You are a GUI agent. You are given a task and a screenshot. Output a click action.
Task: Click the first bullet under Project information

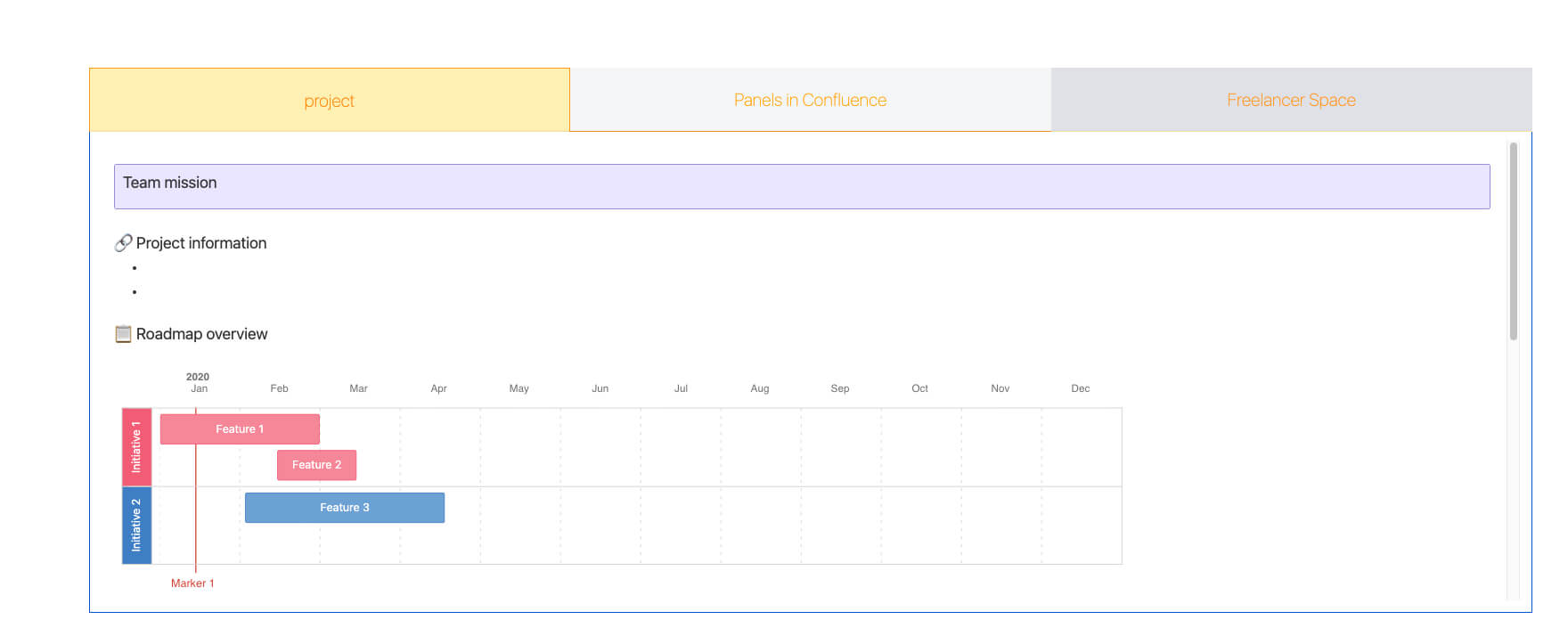pos(135,267)
